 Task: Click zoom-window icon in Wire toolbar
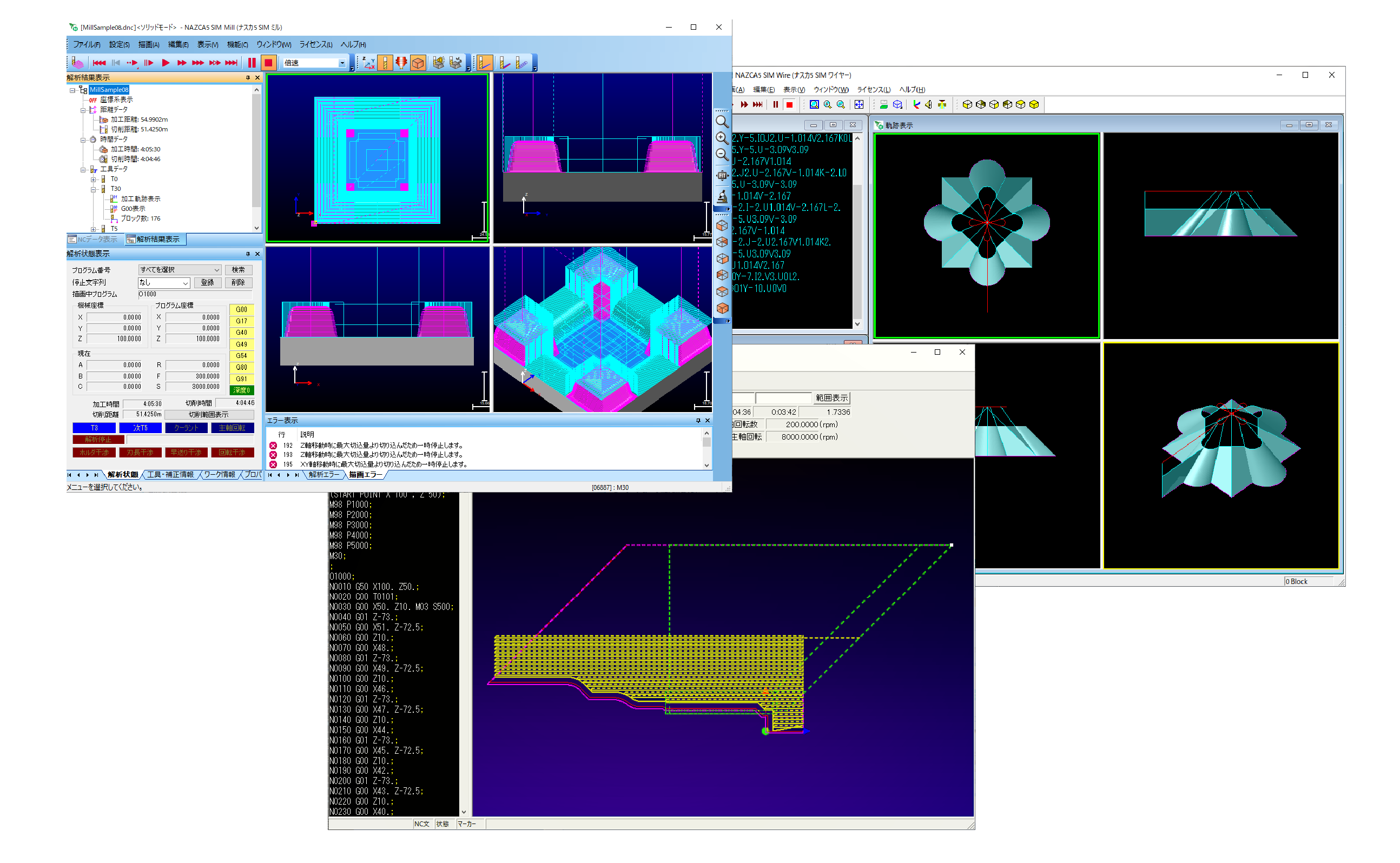pyautogui.click(x=814, y=104)
